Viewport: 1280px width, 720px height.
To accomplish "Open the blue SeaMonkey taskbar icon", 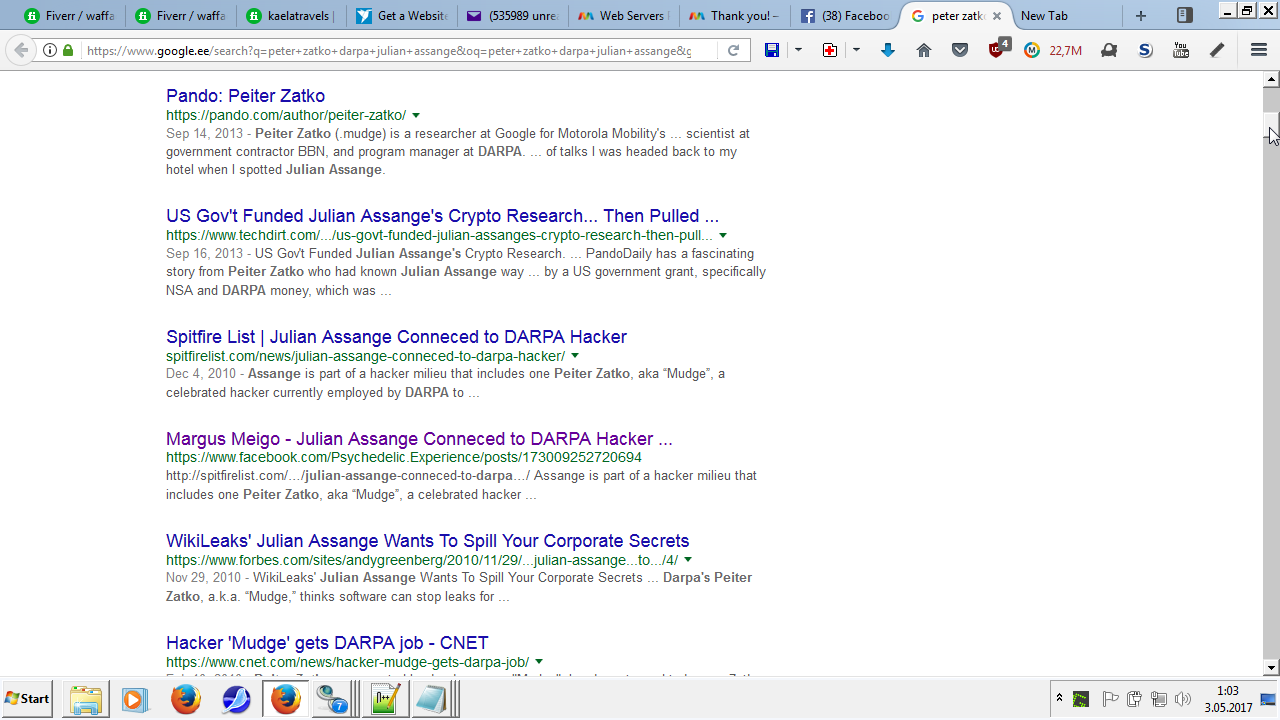I will click(236, 699).
